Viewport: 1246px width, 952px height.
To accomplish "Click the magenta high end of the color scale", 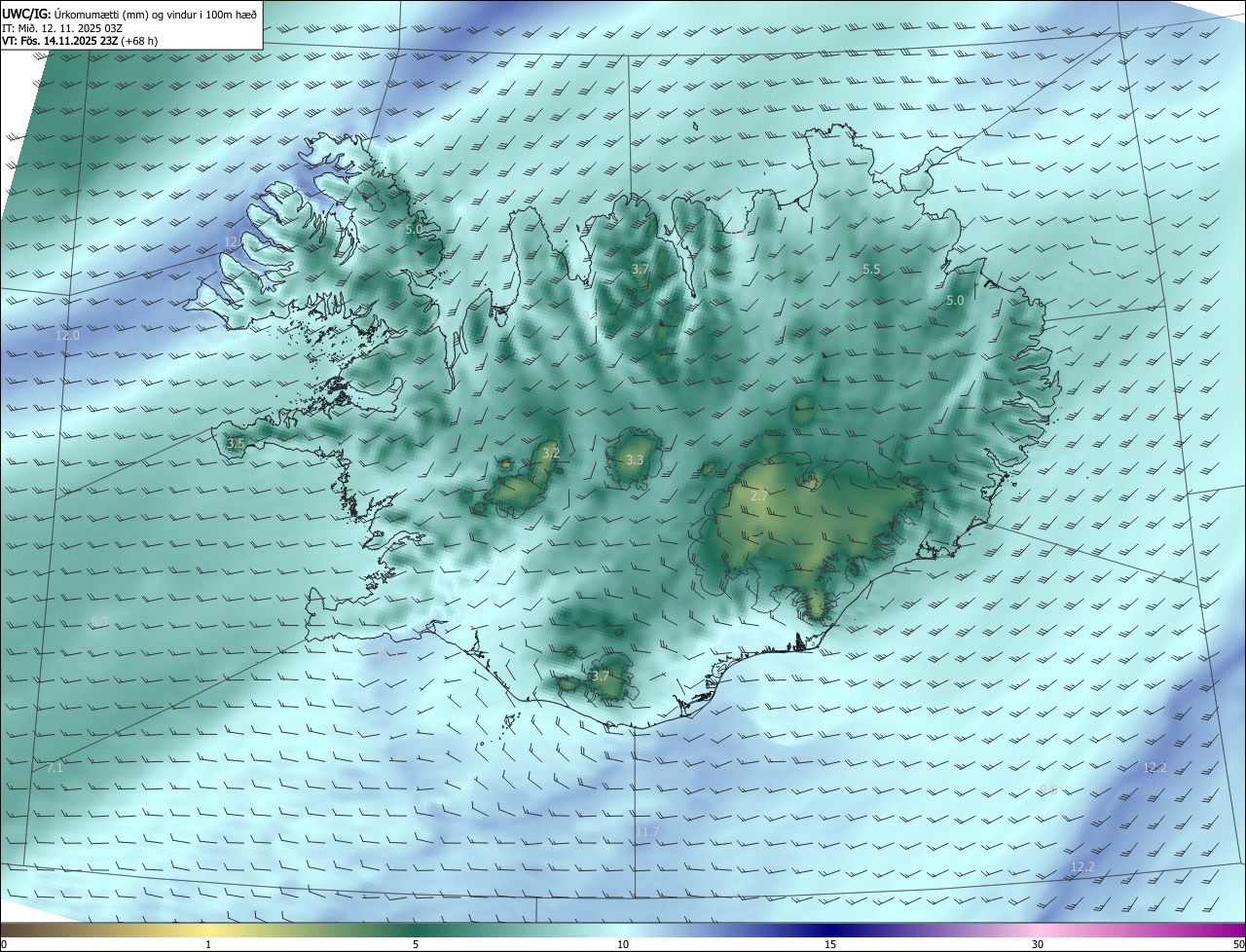I will point(1228,930).
